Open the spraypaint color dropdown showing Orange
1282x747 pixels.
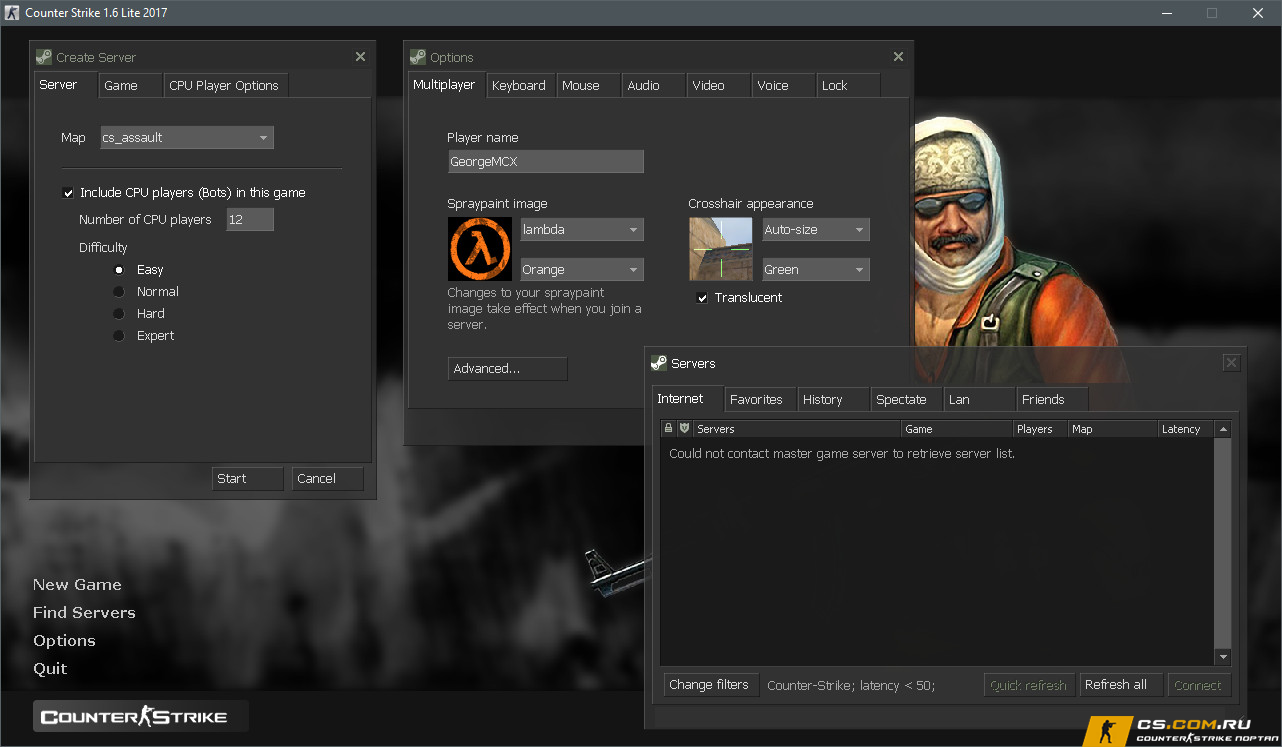tap(581, 270)
